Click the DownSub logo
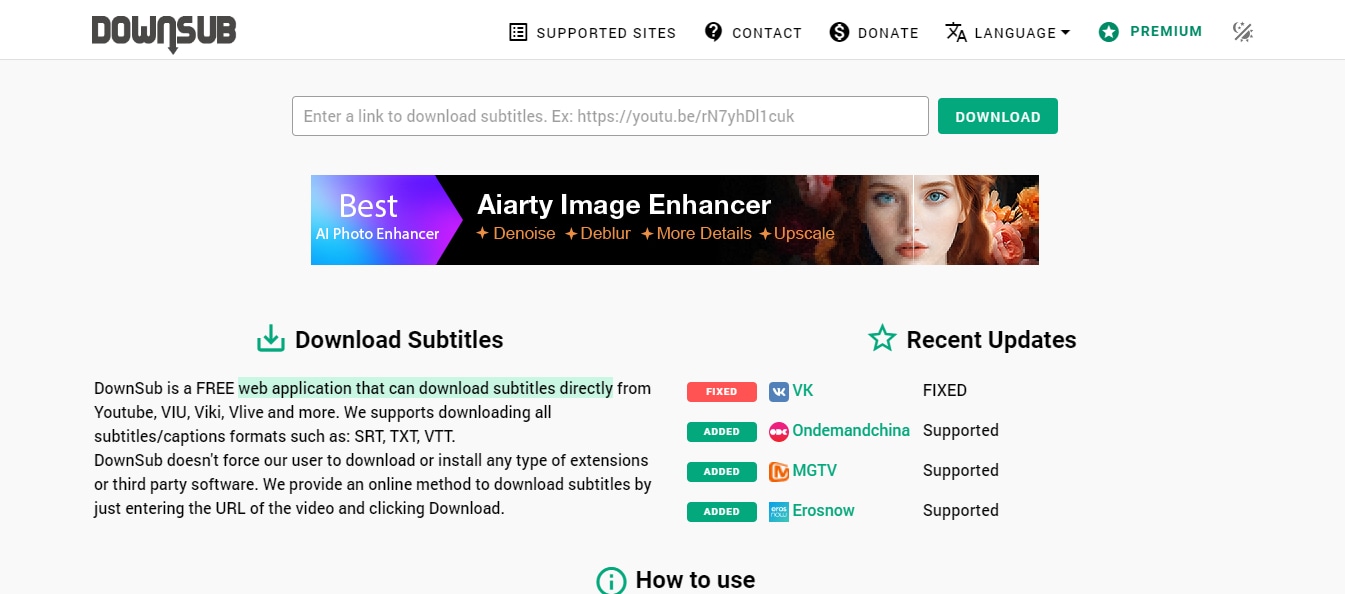This screenshot has width=1345, height=594. [x=164, y=32]
